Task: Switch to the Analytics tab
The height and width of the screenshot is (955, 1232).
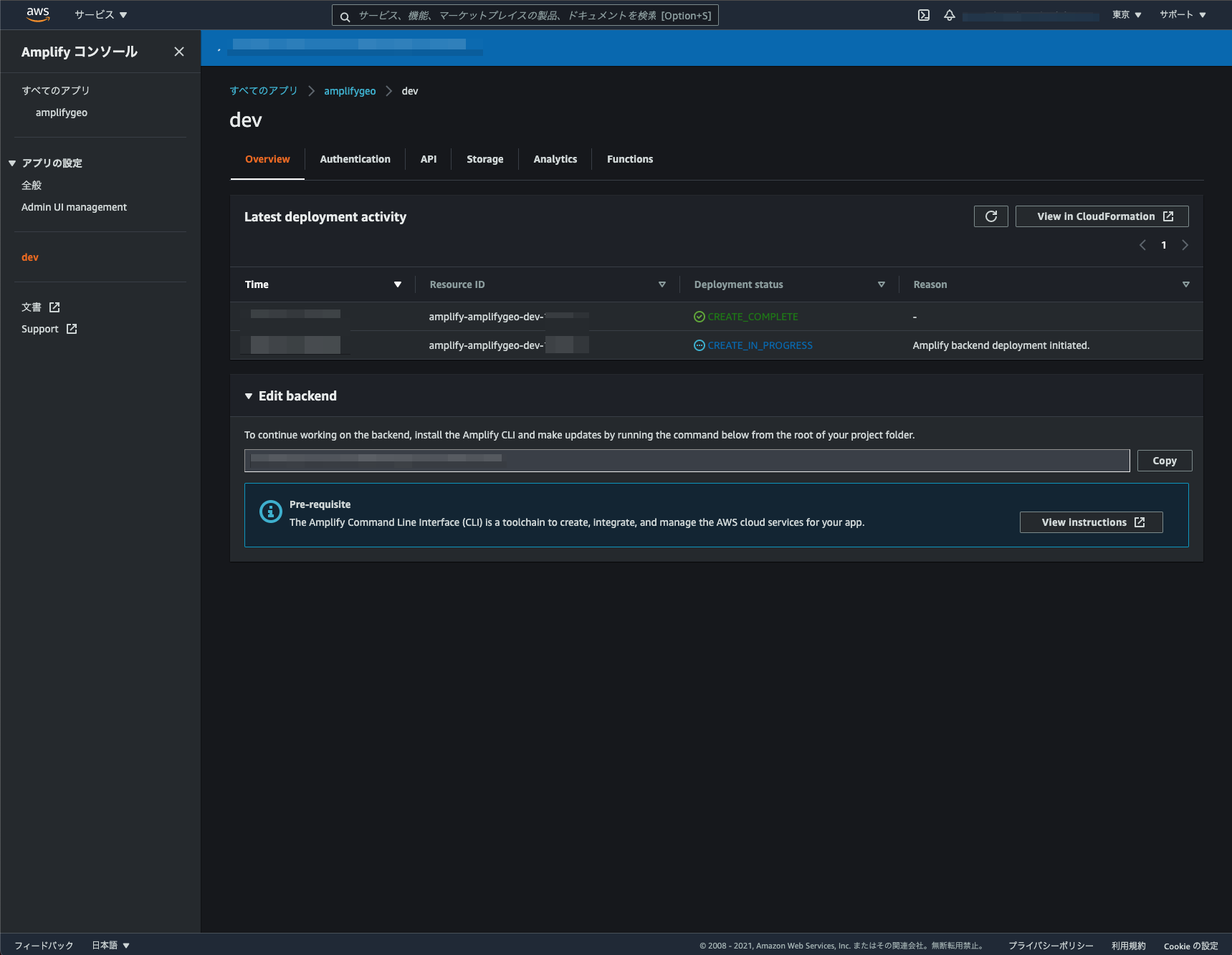Action: pyautogui.click(x=555, y=159)
